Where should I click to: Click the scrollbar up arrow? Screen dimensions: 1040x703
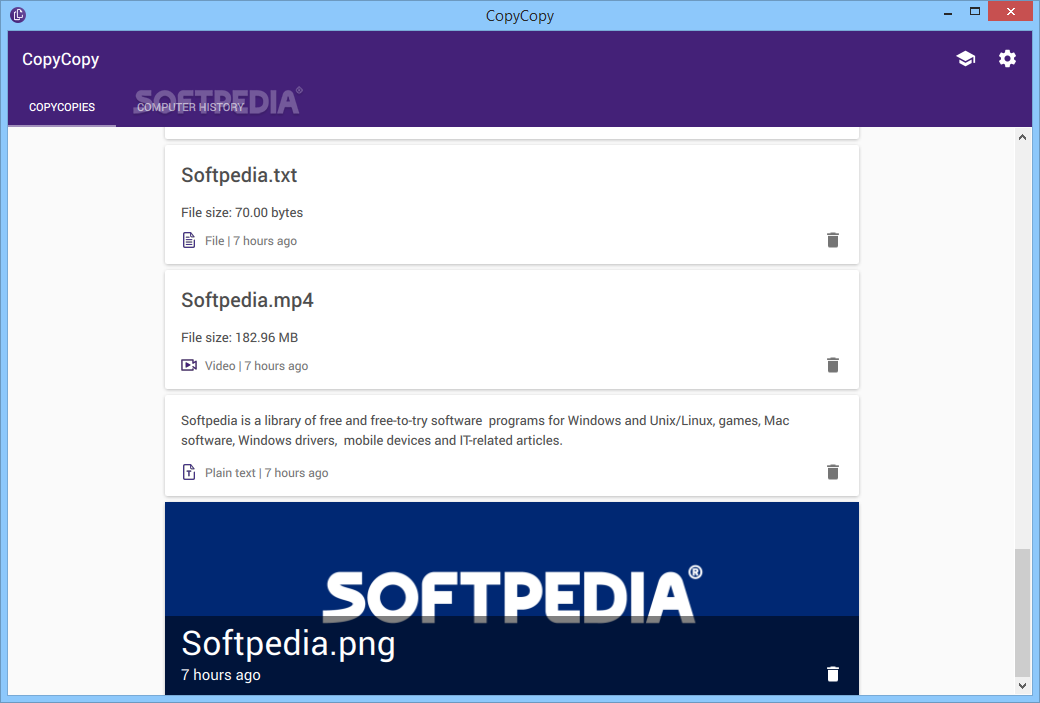pyautogui.click(x=1022, y=137)
